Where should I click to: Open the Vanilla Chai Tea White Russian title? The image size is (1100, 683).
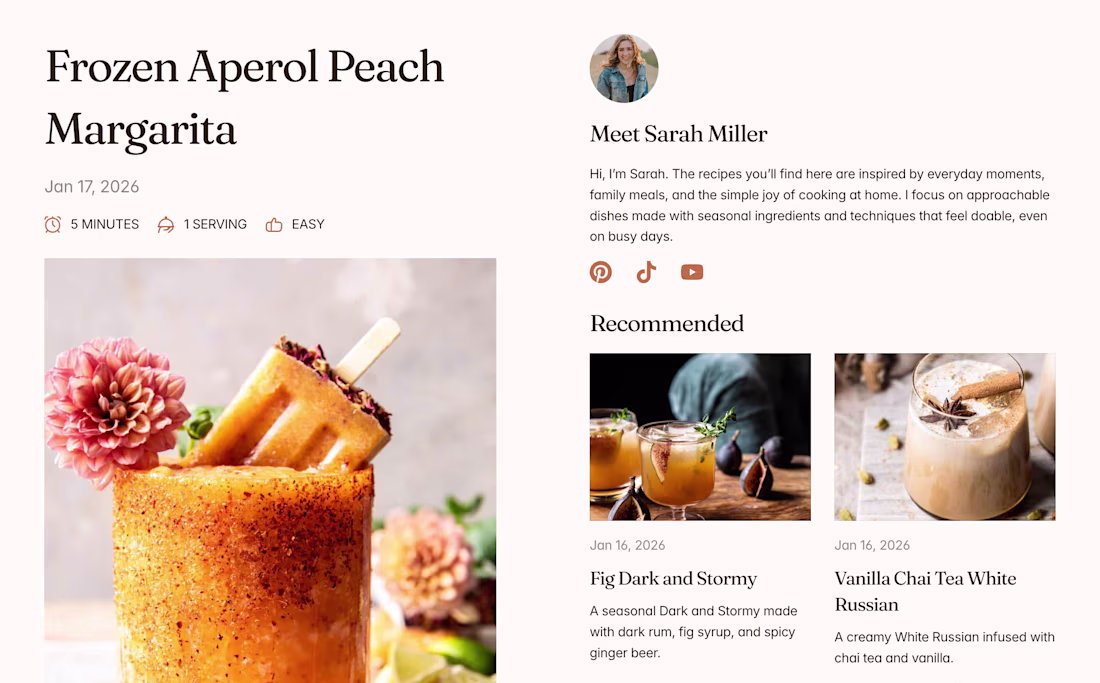[x=925, y=592]
